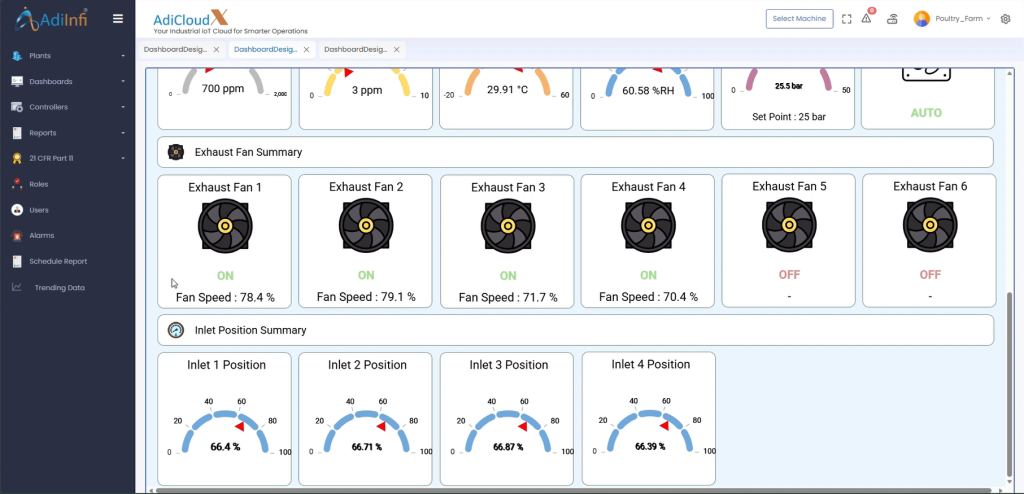Expand the Dashboards menu arrow
The image size is (1024, 494).
(123, 82)
